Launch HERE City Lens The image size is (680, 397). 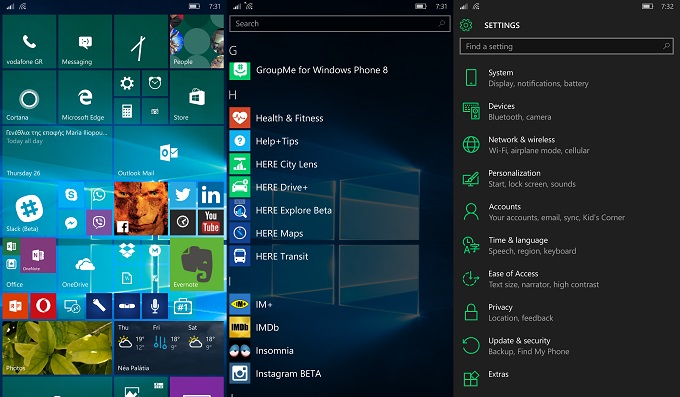click(x=274, y=164)
